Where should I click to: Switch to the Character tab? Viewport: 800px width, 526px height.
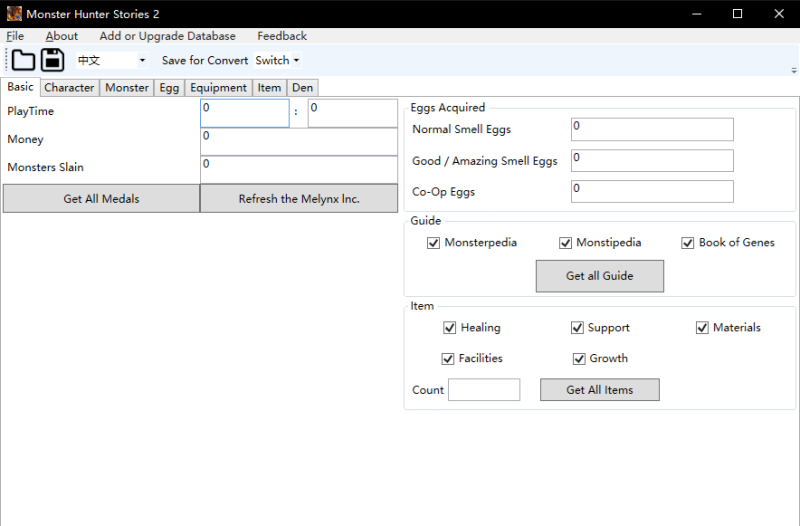(69, 88)
